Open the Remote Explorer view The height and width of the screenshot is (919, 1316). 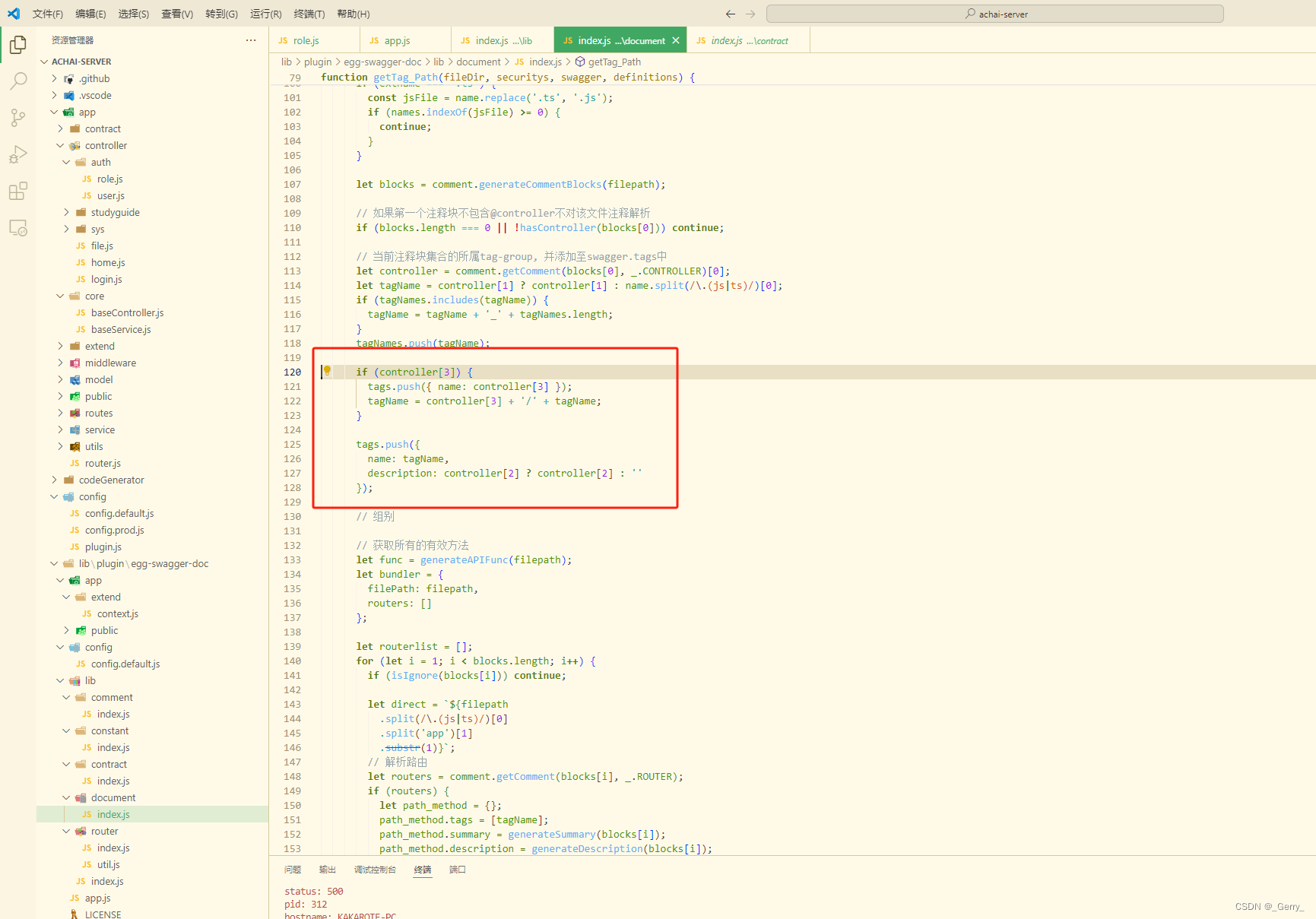(x=18, y=227)
